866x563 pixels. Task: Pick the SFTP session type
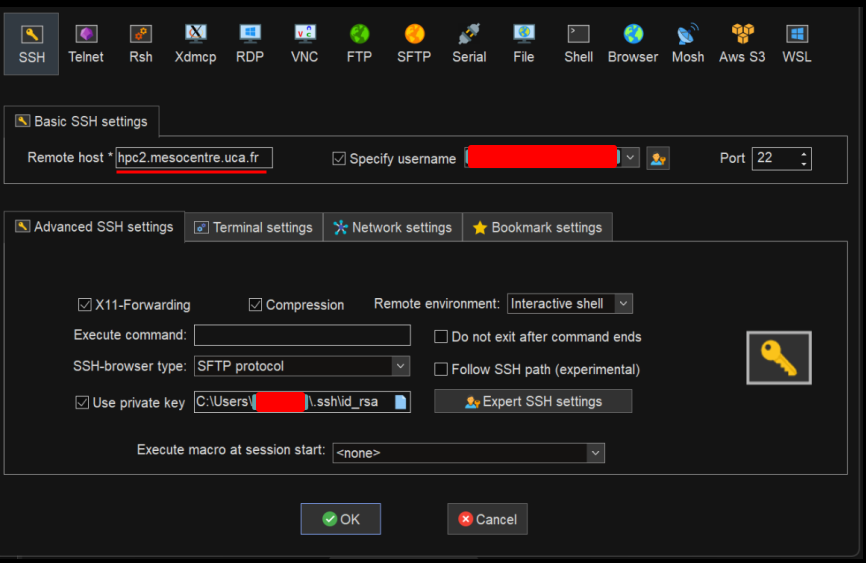click(414, 44)
